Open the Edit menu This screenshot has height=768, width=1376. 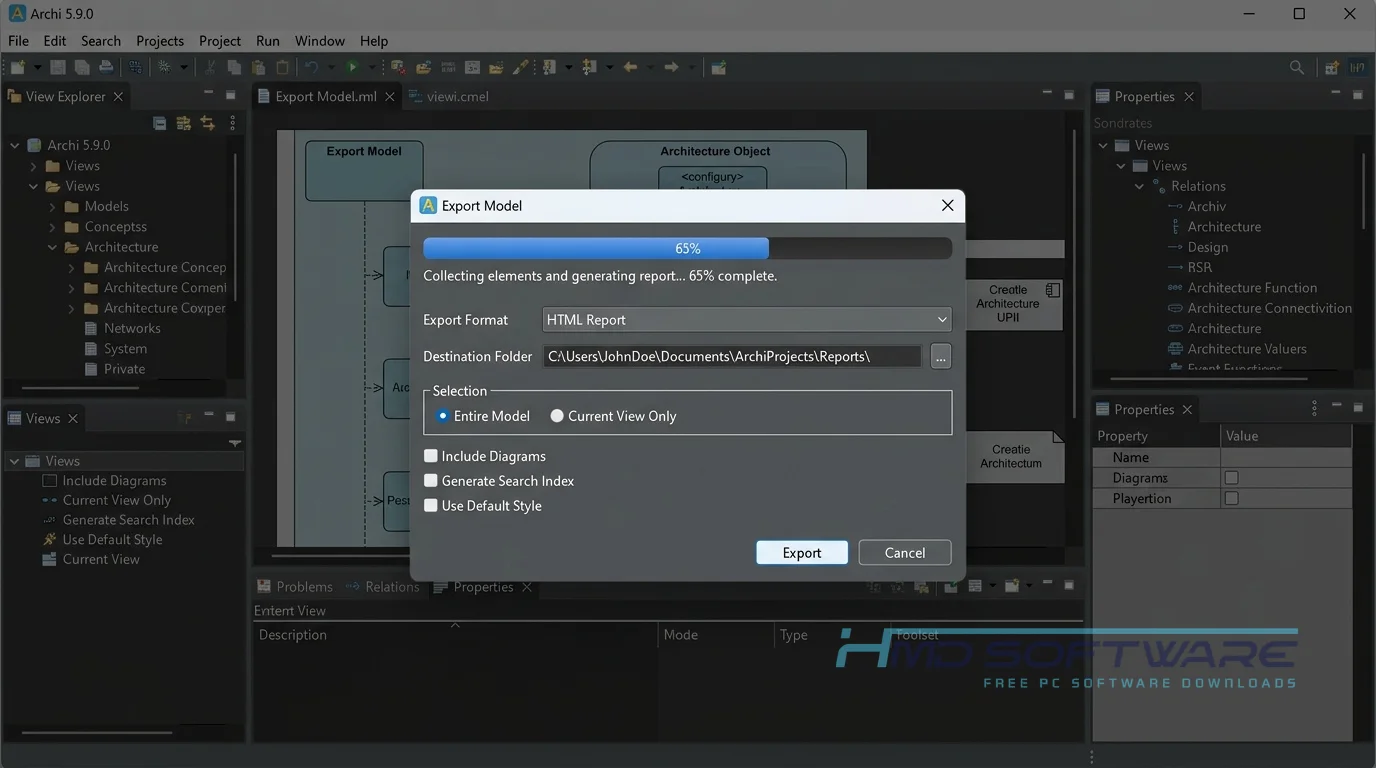55,41
